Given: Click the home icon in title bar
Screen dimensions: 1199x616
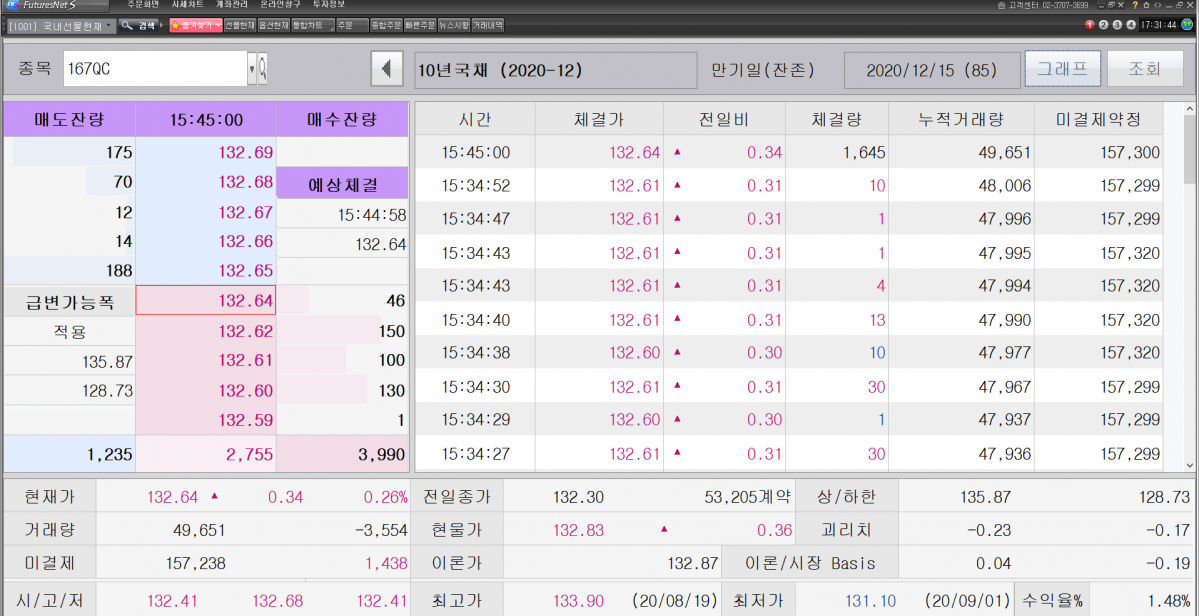Looking at the screenshot, I should 1145,6.
